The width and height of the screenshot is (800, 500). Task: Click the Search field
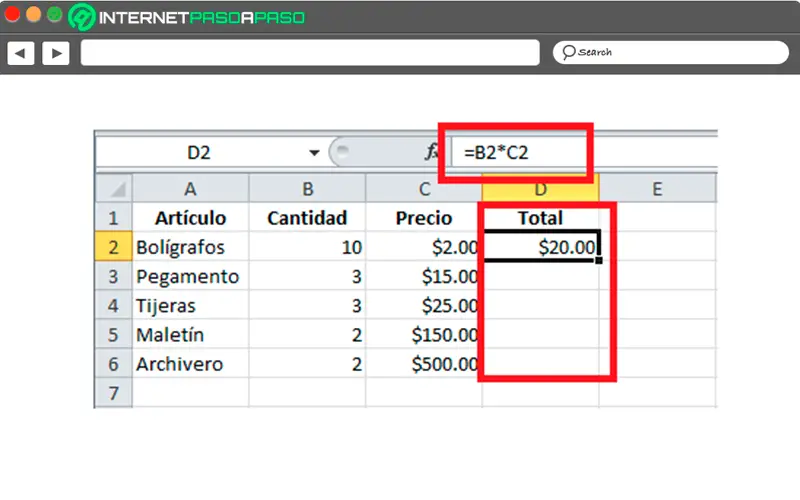click(670, 53)
